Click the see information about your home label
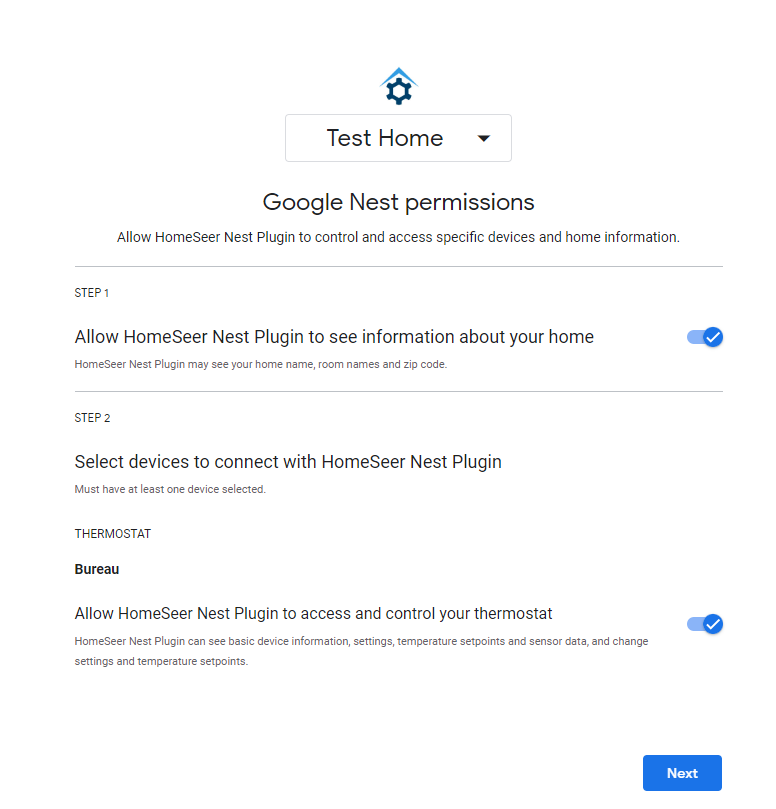Viewport: 776px width, 809px height. (334, 337)
